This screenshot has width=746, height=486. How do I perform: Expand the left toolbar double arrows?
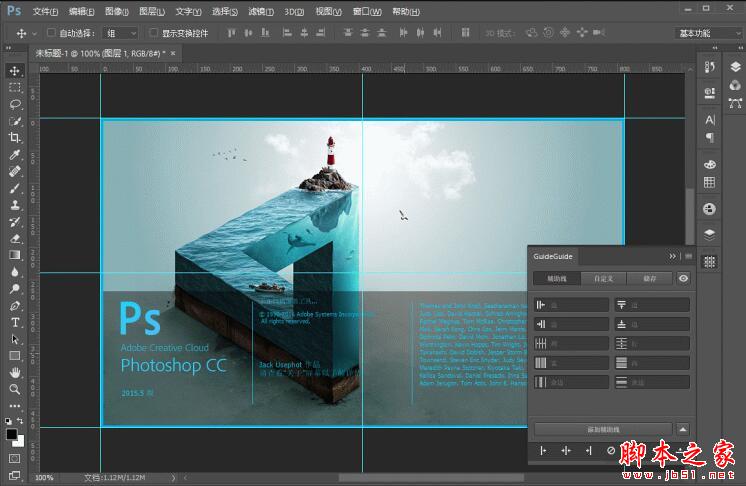click(8, 48)
